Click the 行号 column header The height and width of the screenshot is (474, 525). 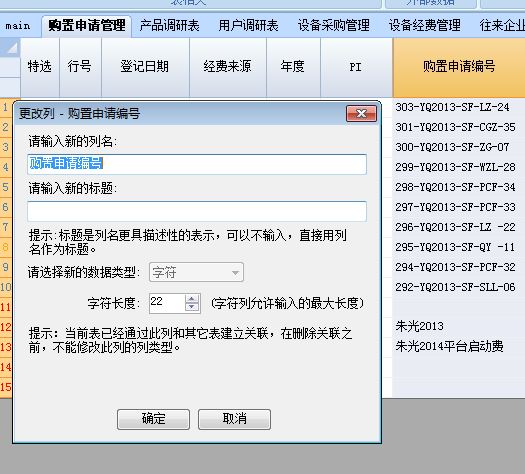[80, 67]
